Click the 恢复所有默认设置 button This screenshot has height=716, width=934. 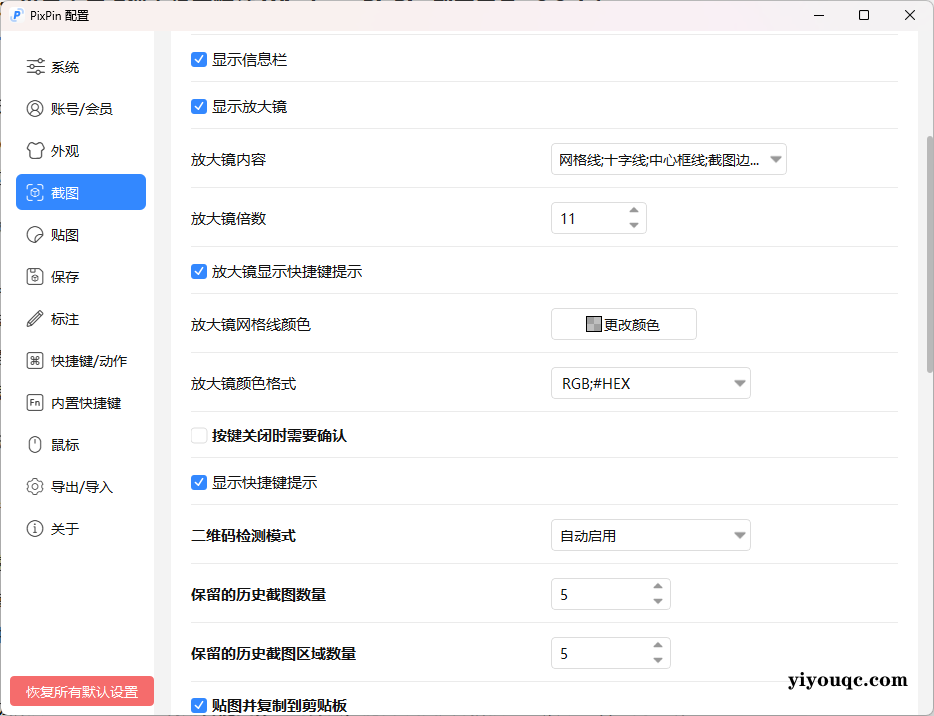click(80, 690)
